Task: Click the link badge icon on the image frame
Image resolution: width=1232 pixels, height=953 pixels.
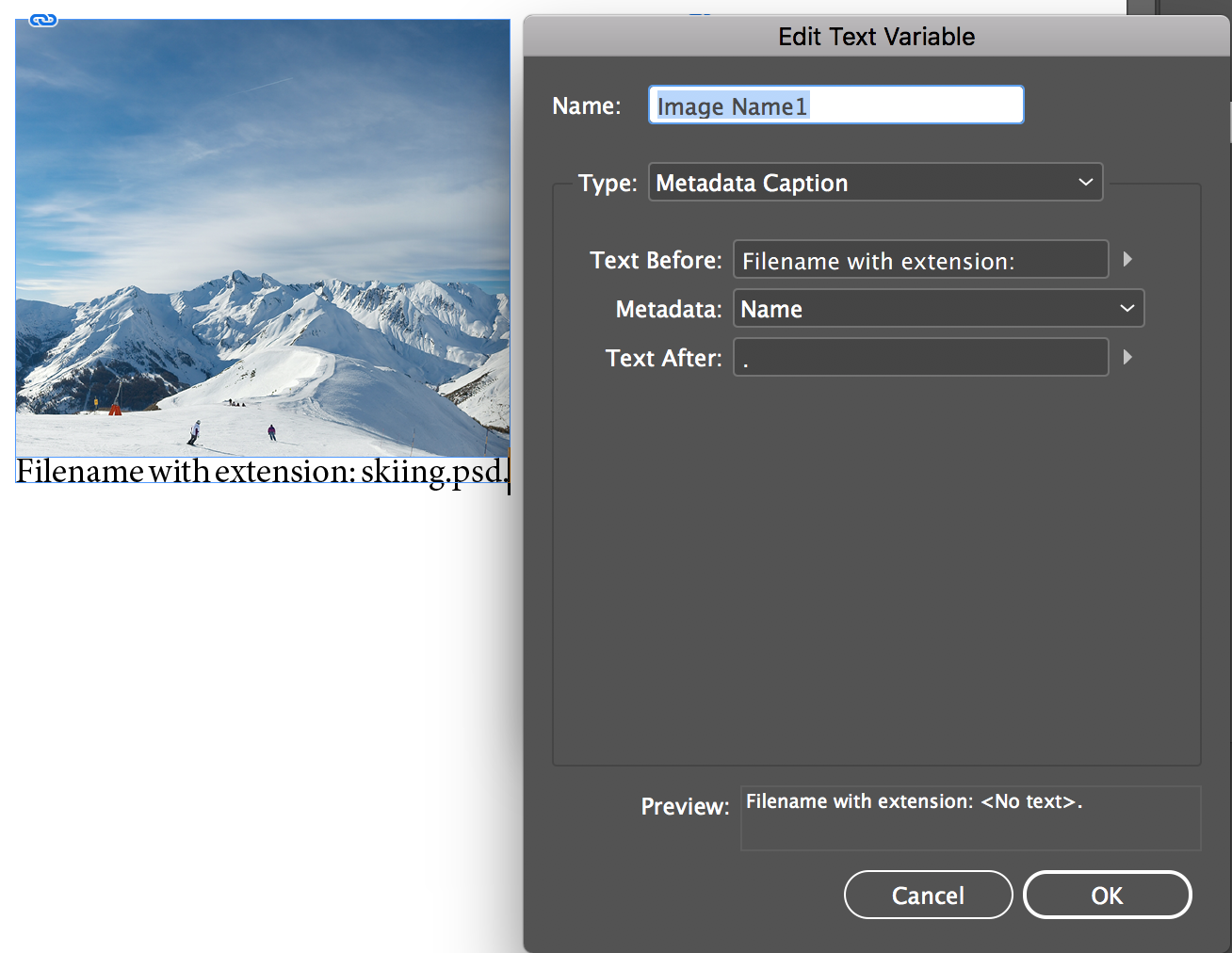Action: point(43,20)
